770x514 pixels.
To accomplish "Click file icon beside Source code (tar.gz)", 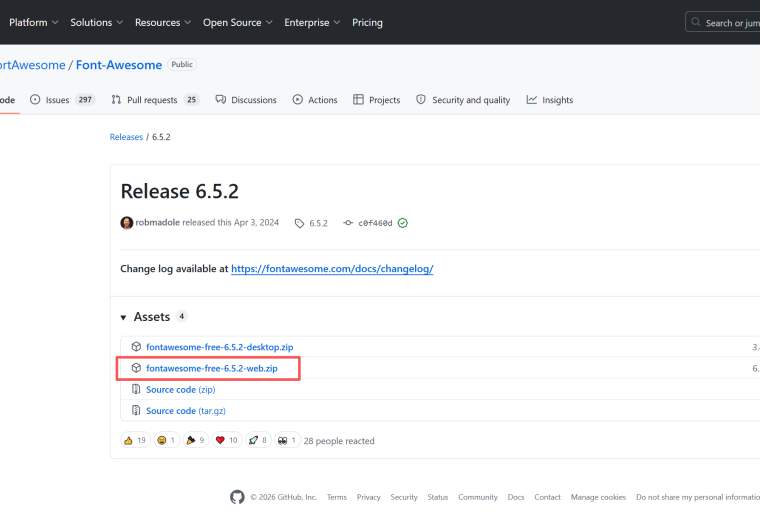I will (136, 410).
